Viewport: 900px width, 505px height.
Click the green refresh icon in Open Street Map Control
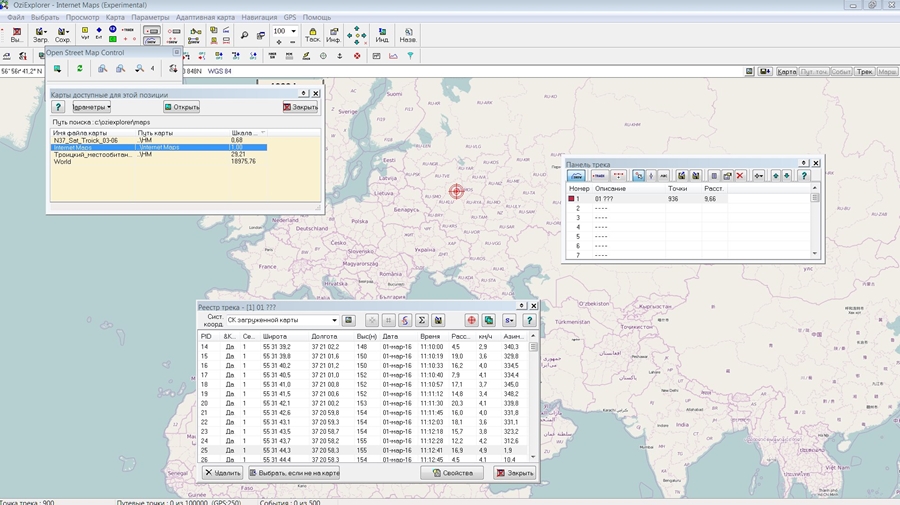(79, 69)
